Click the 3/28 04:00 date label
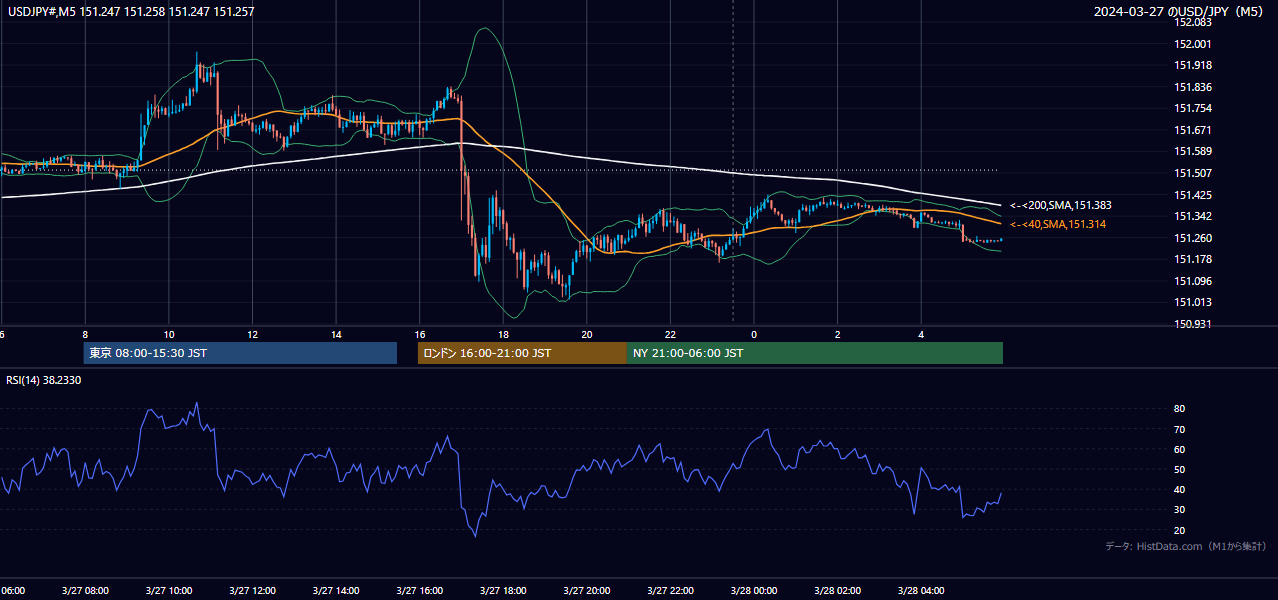This screenshot has height=600, width=1278. point(922,590)
